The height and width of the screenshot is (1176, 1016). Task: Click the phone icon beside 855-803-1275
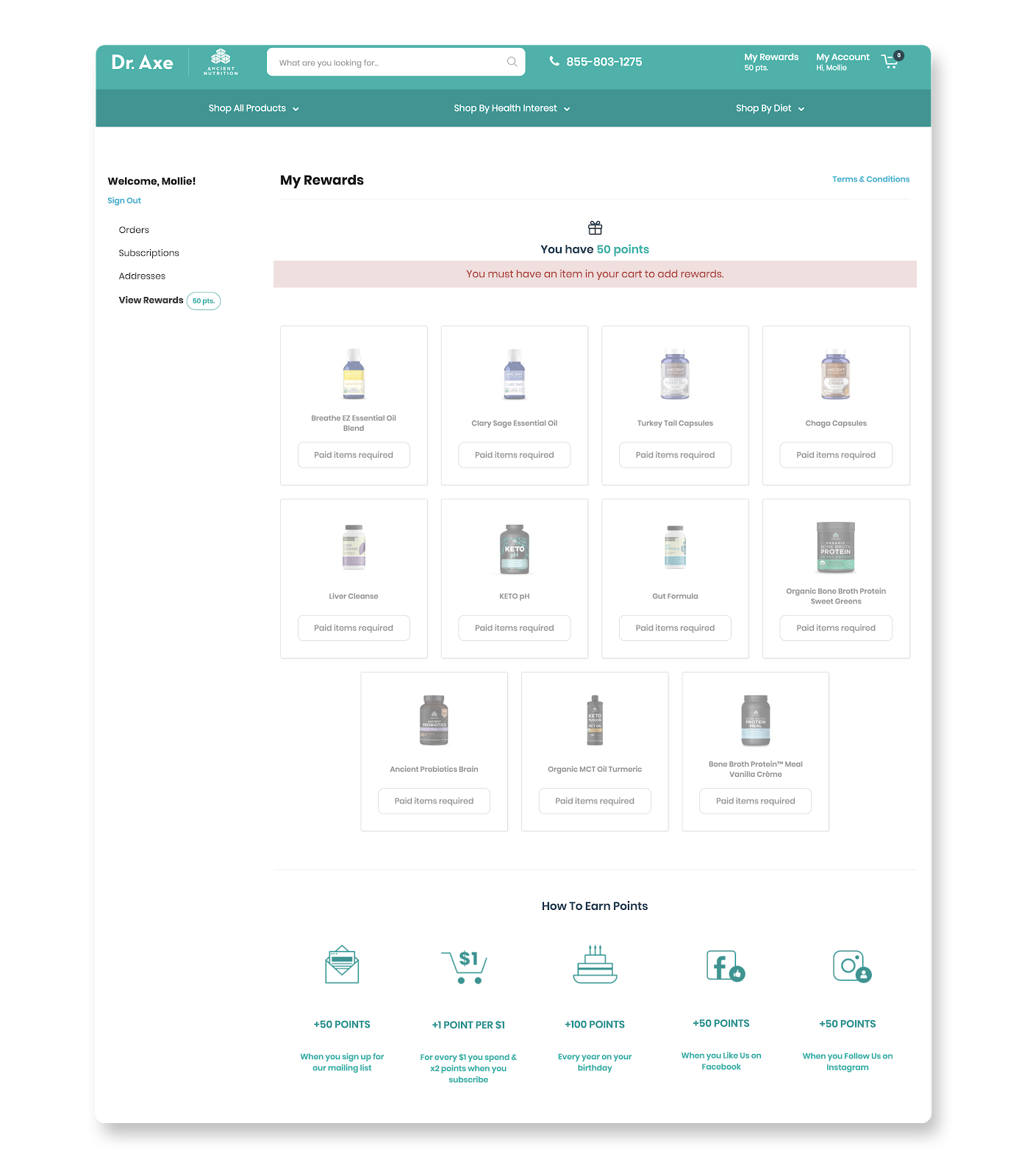point(554,61)
